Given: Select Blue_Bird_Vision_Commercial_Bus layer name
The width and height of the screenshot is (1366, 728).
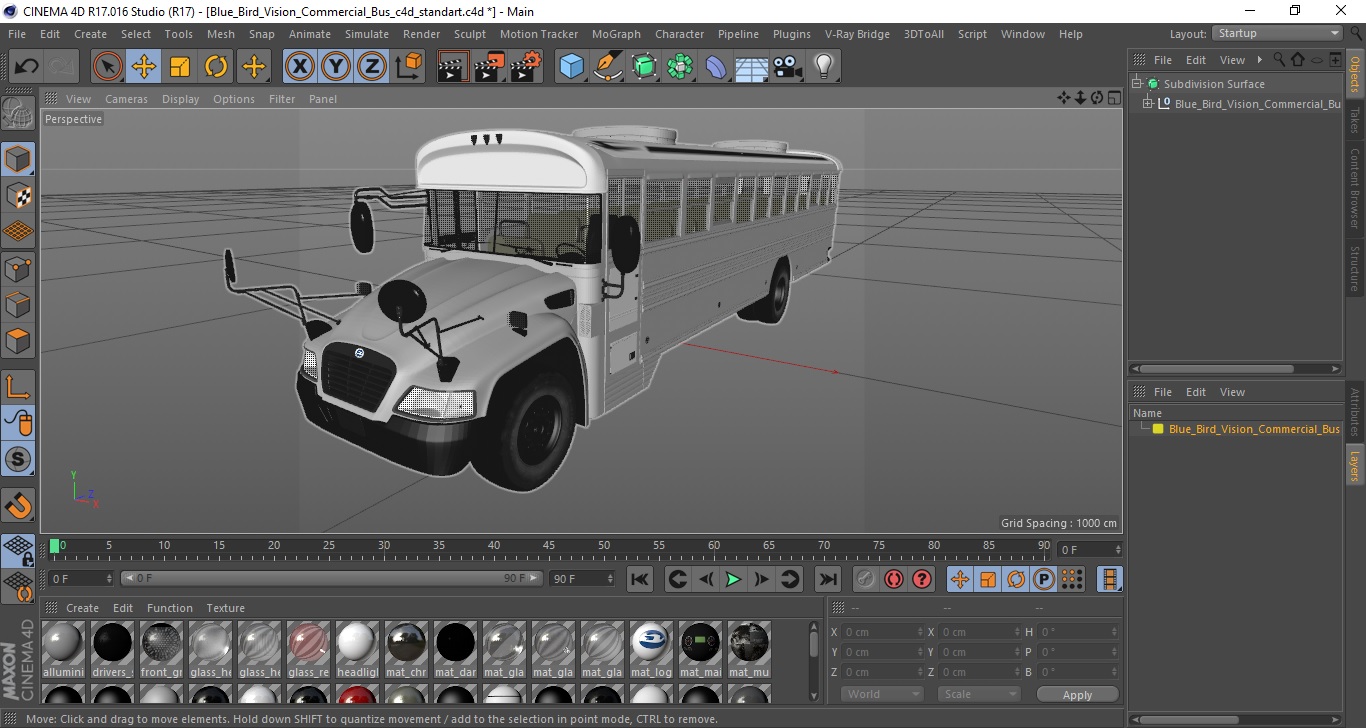Looking at the screenshot, I should pyautogui.click(x=1254, y=429).
